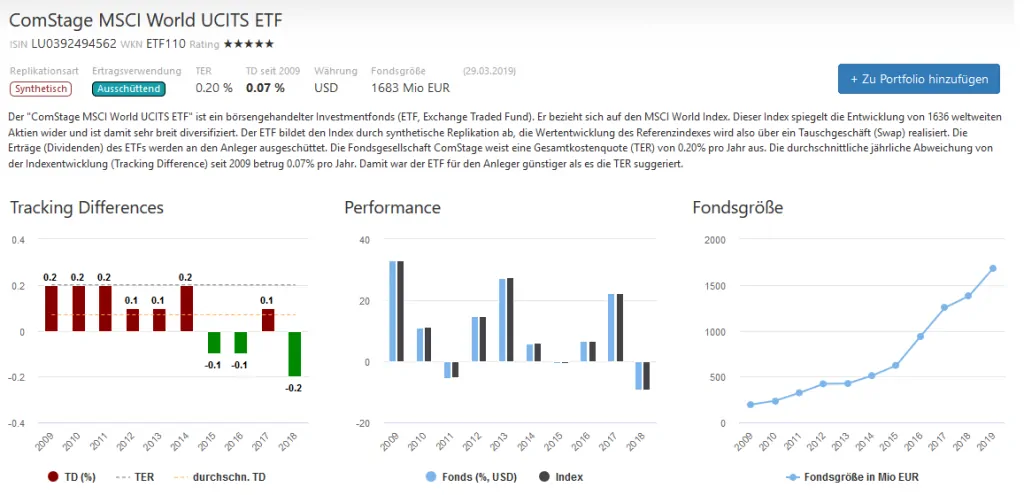Select the green 2018 tracking difference bar
This screenshot has height=495, width=1024.
pyautogui.click(x=295, y=354)
